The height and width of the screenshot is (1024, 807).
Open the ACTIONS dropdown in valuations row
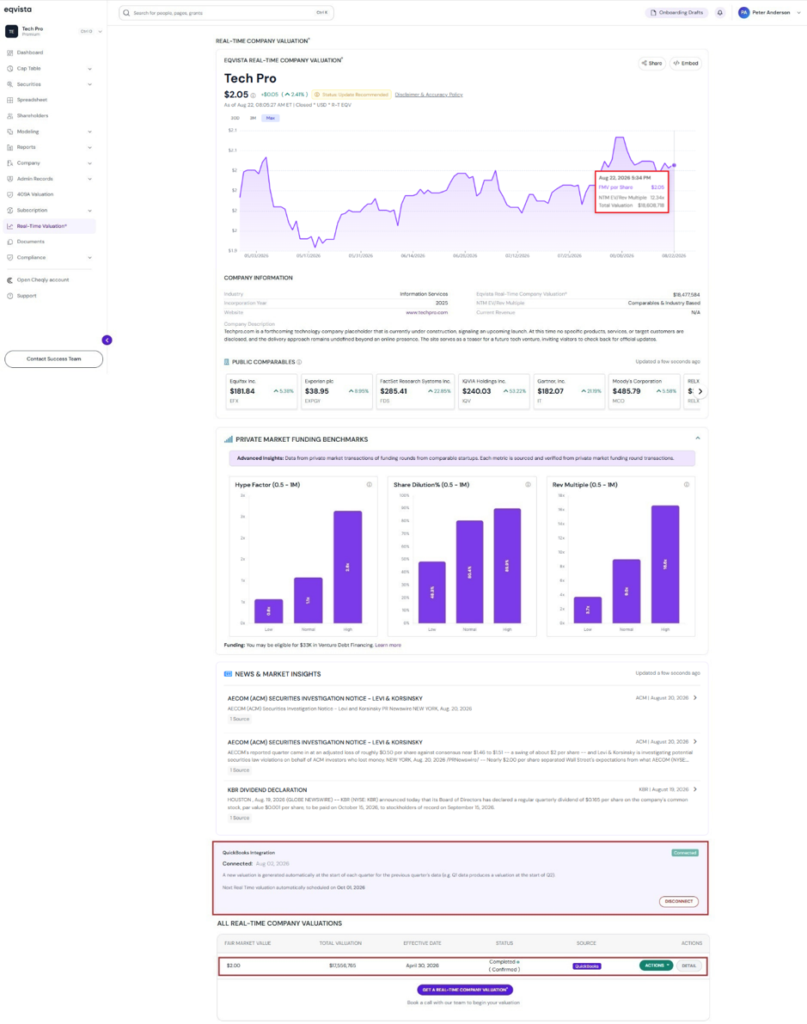coord(656,965)
